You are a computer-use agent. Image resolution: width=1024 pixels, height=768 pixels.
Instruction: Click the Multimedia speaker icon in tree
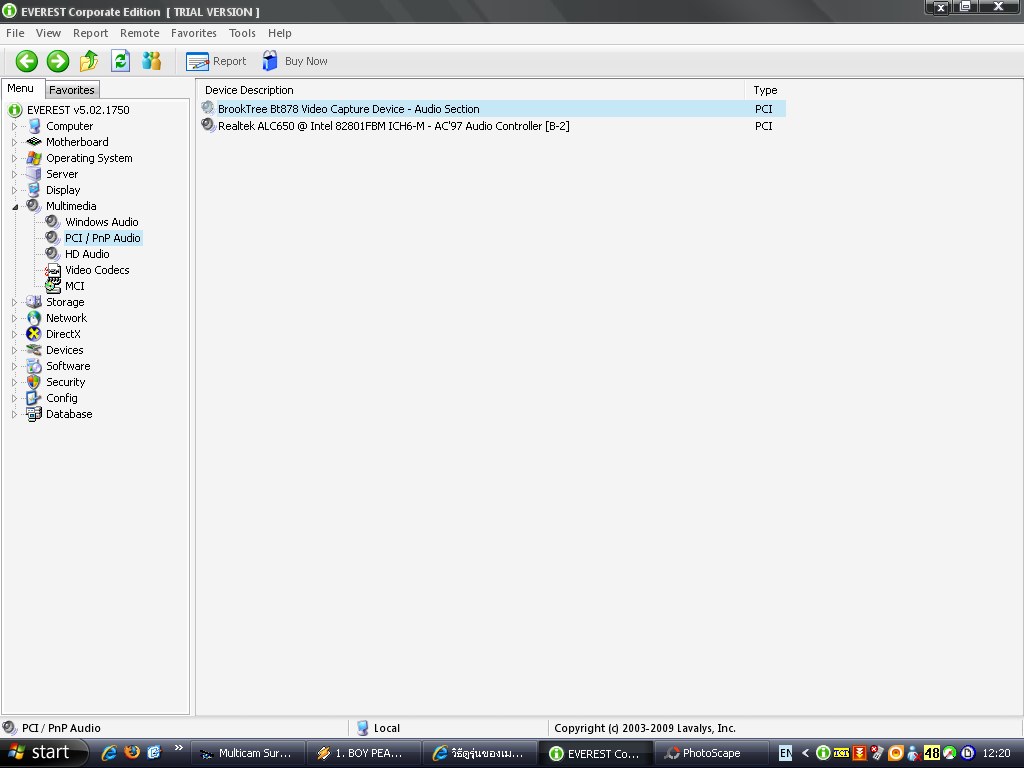point(33,206)
